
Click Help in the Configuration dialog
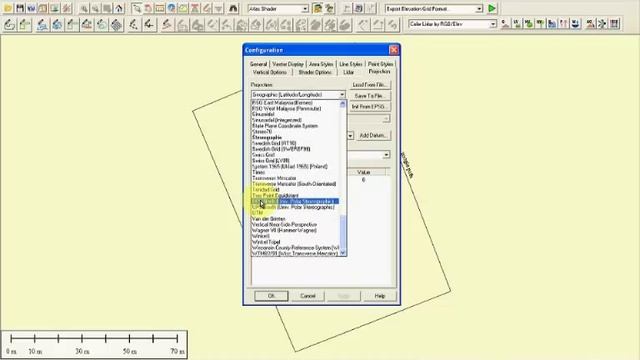pyautogui.click(x=380, y=296)
